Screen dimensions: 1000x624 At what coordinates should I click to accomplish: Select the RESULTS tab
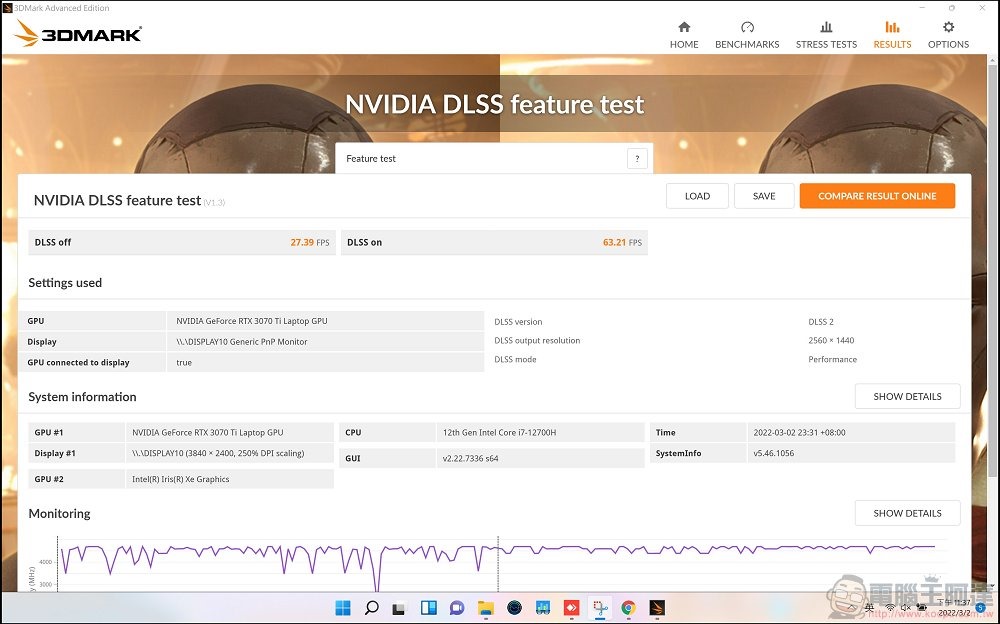[892, 35]
